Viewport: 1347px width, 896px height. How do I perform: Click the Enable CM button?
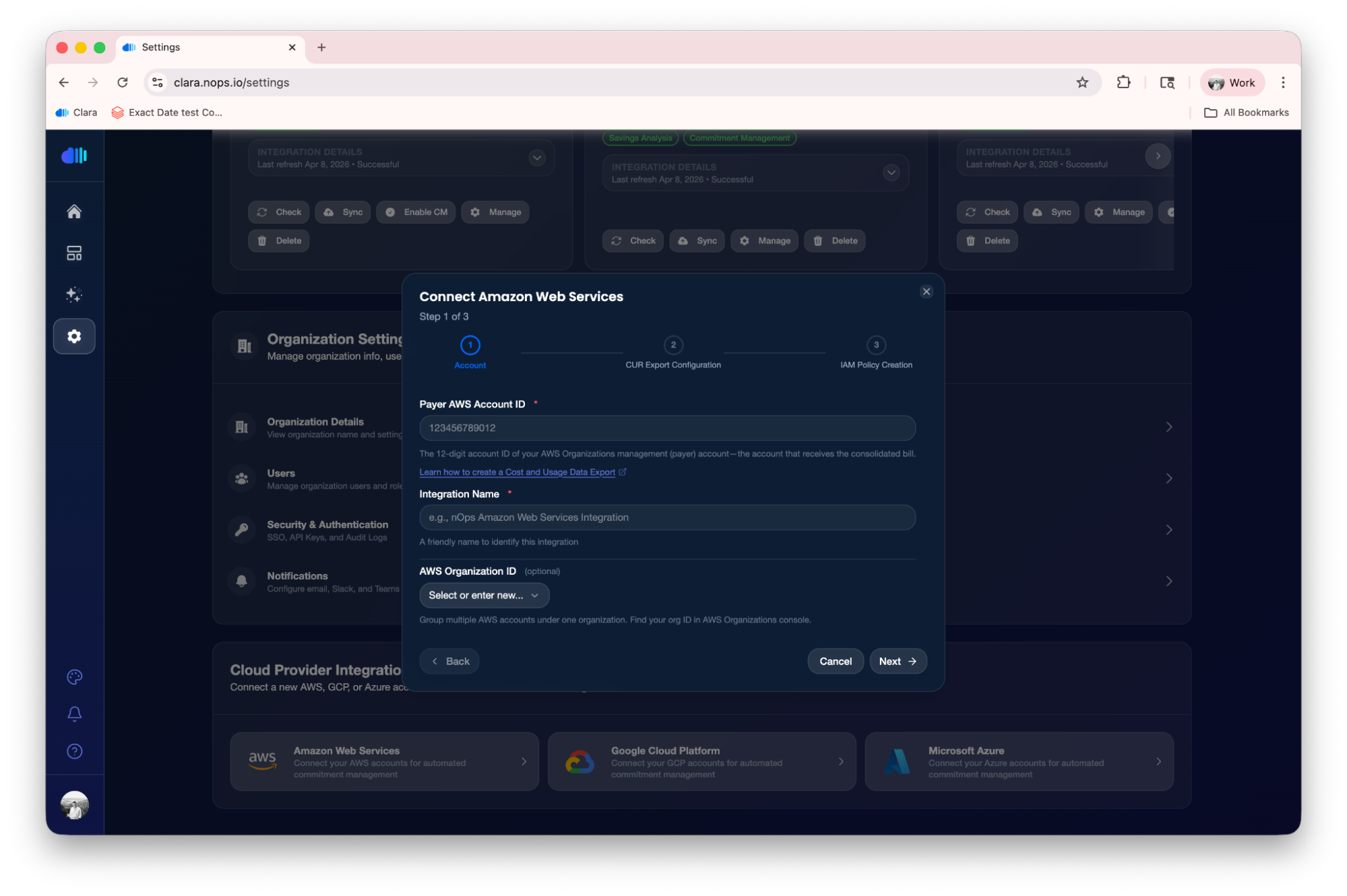[416, 212]
